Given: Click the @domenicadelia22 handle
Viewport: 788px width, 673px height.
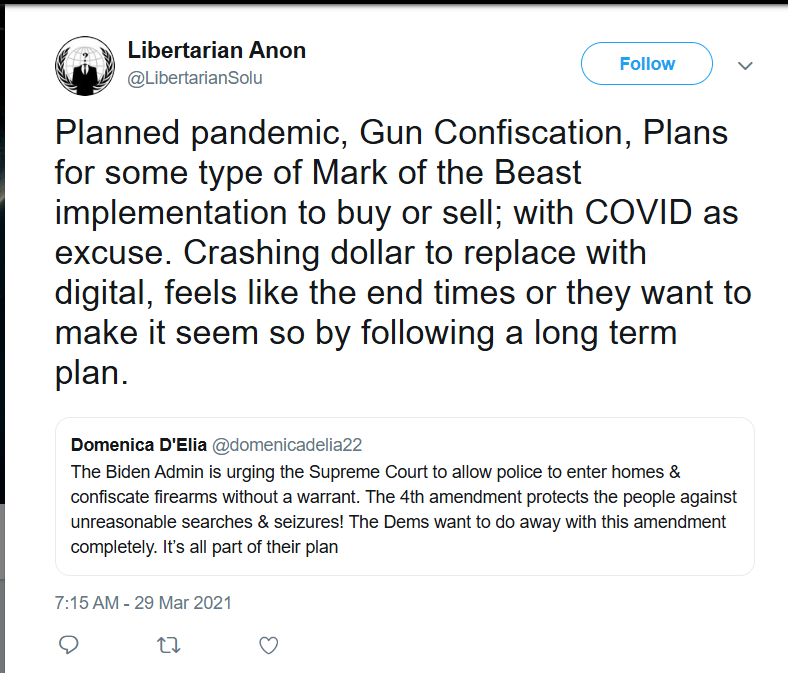Looking at the screenshot, I should [x=287, y=445].
